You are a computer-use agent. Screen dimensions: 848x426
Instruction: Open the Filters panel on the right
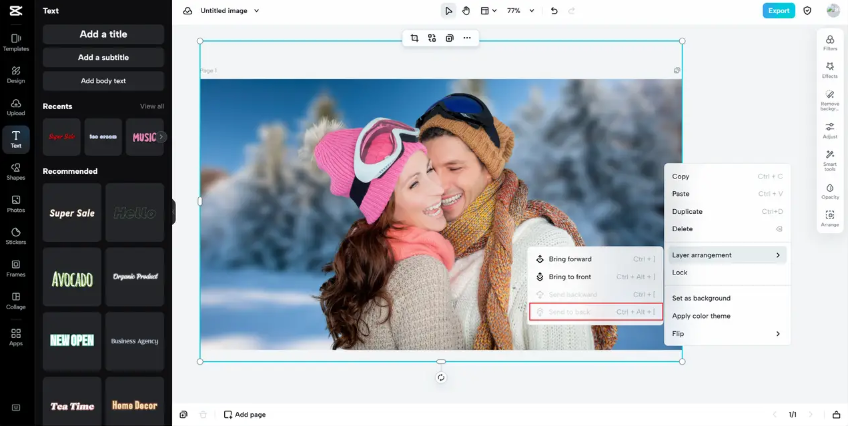pos(830,43)
